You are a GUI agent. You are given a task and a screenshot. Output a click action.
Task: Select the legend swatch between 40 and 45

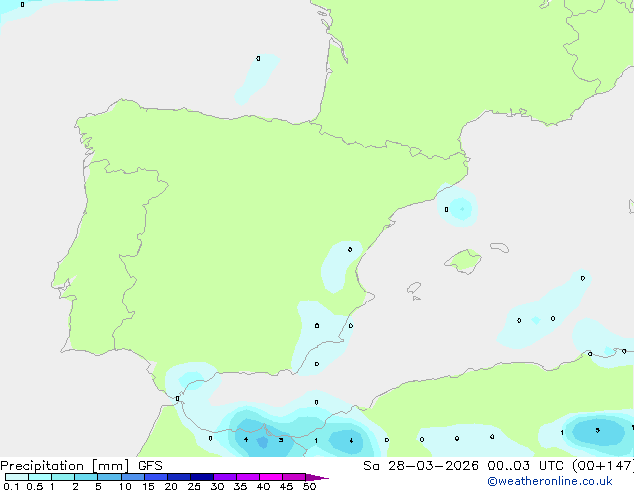click(x=271, y=477)
